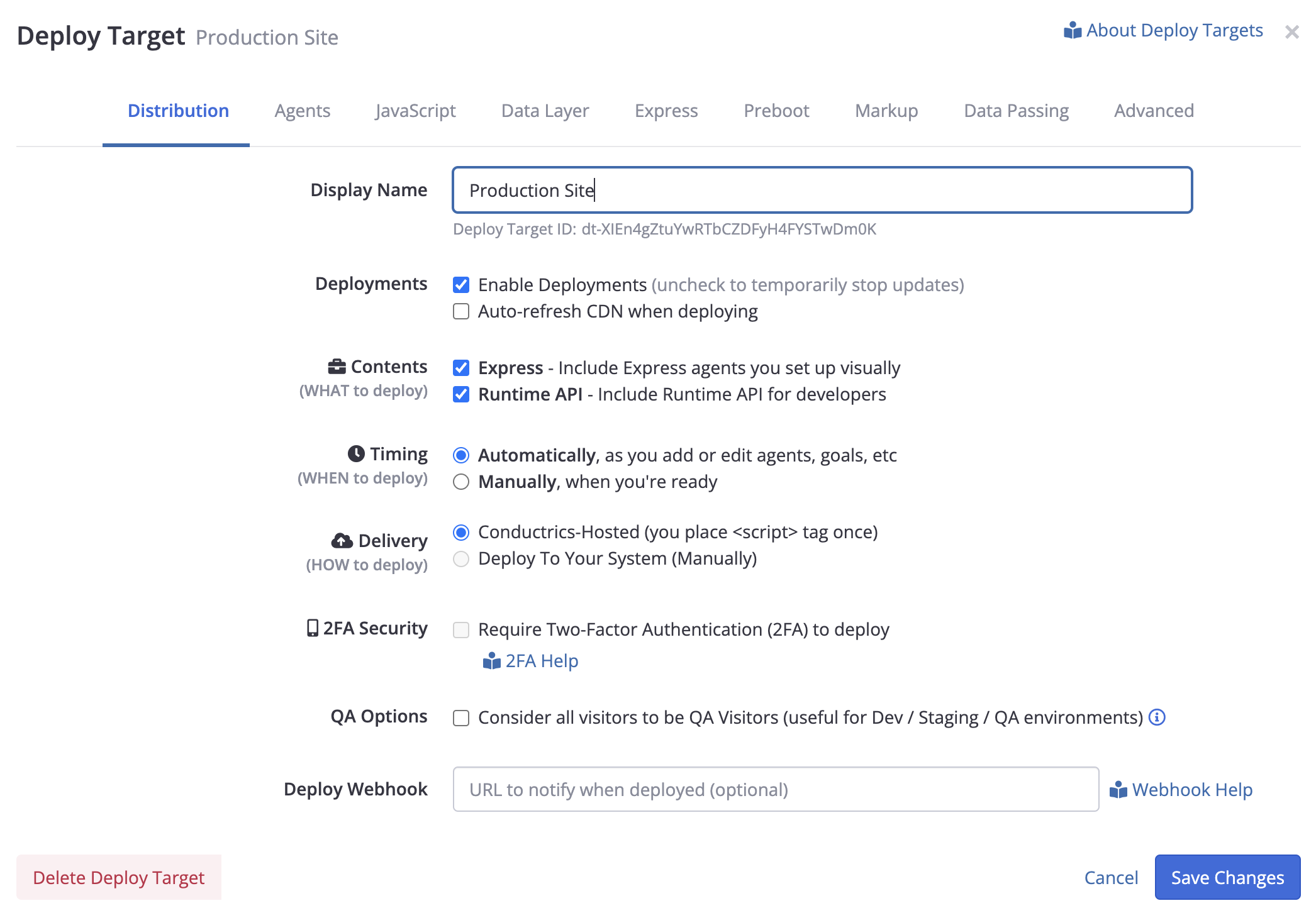Image resolution: width=1316 pixels, height=913 pixels.
Task: Click the Deploy Webhook URL field
Action: click(775, 789)
